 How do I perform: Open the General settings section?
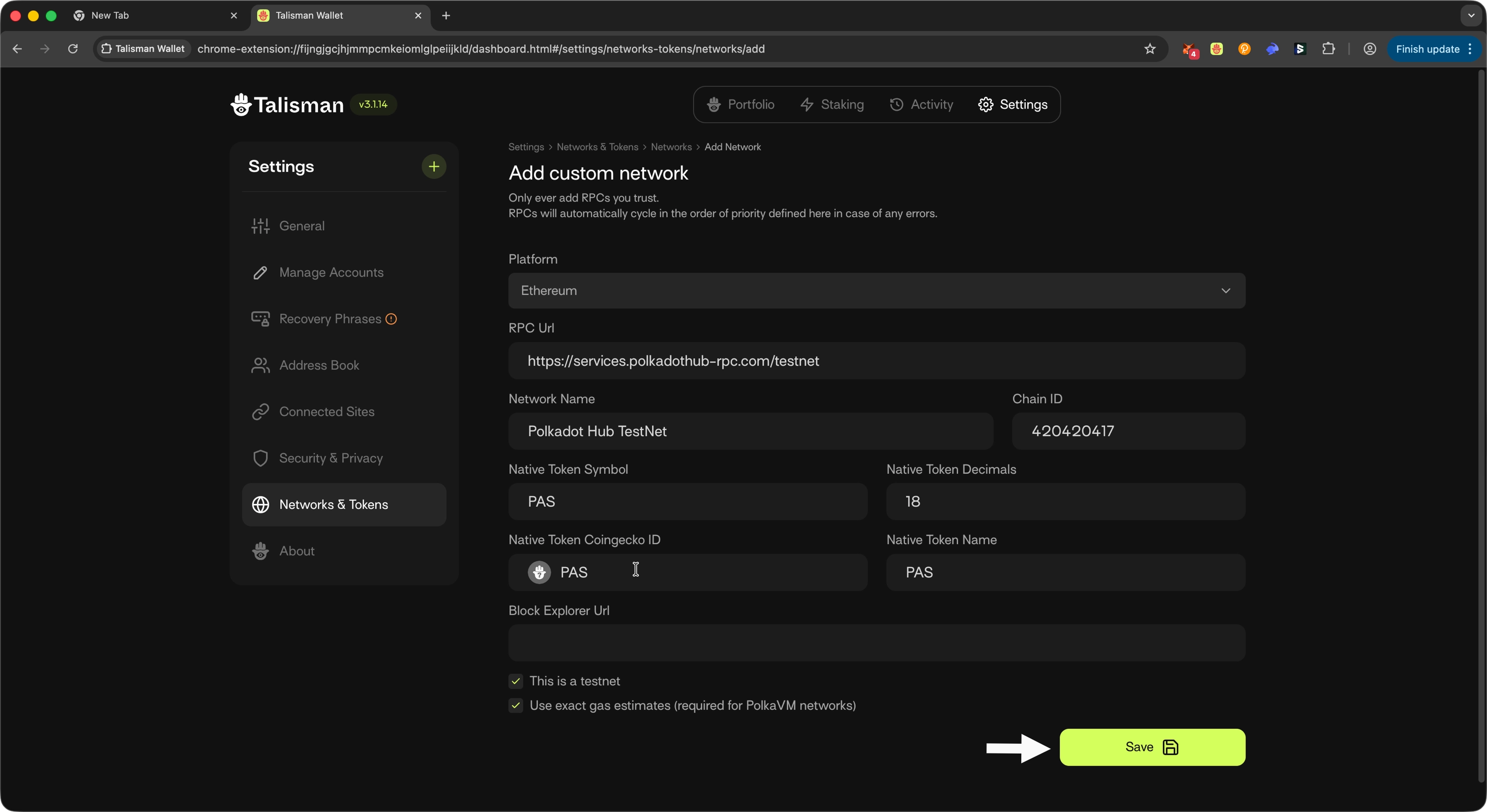301,226
